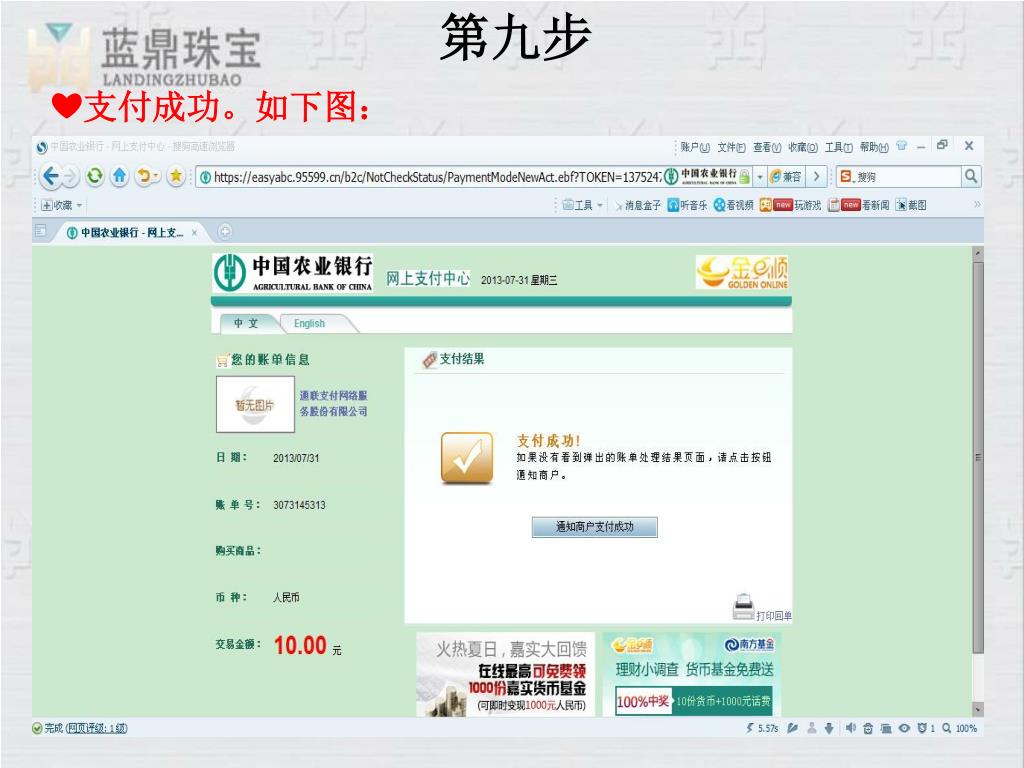
Task: Expand the toolbar overflow chevron
Action: coord(977,204)
